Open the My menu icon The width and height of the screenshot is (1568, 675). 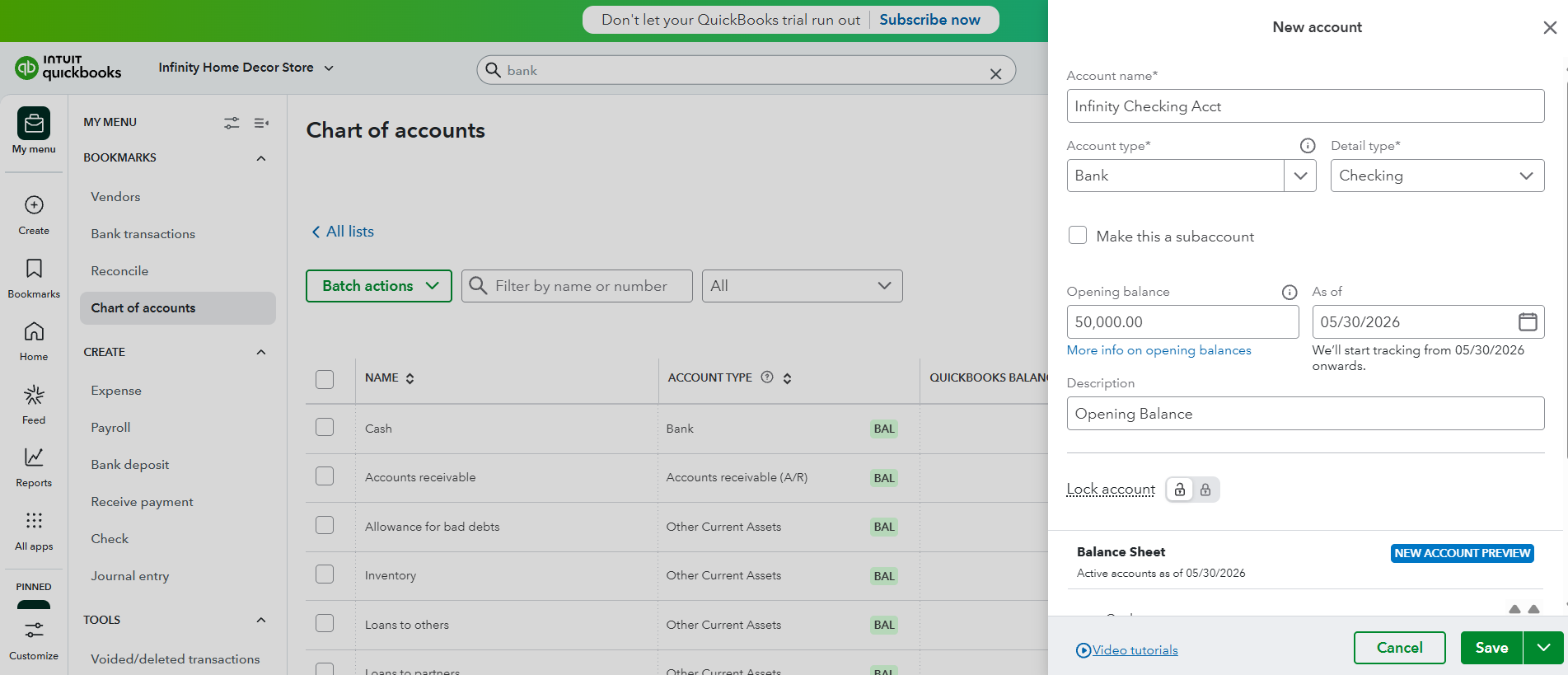[34, 124]
